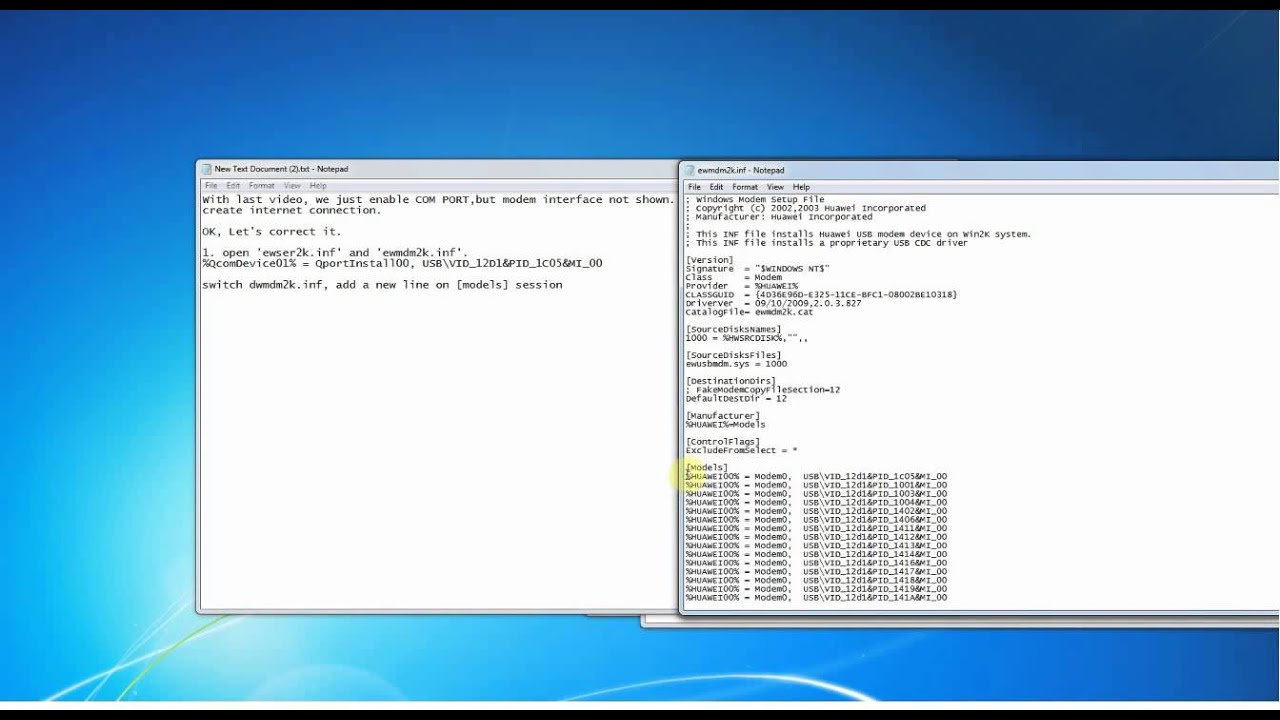Click the [Manufacturer] section header
Viewport: 1280px width, 720px height.
point(722,416)
